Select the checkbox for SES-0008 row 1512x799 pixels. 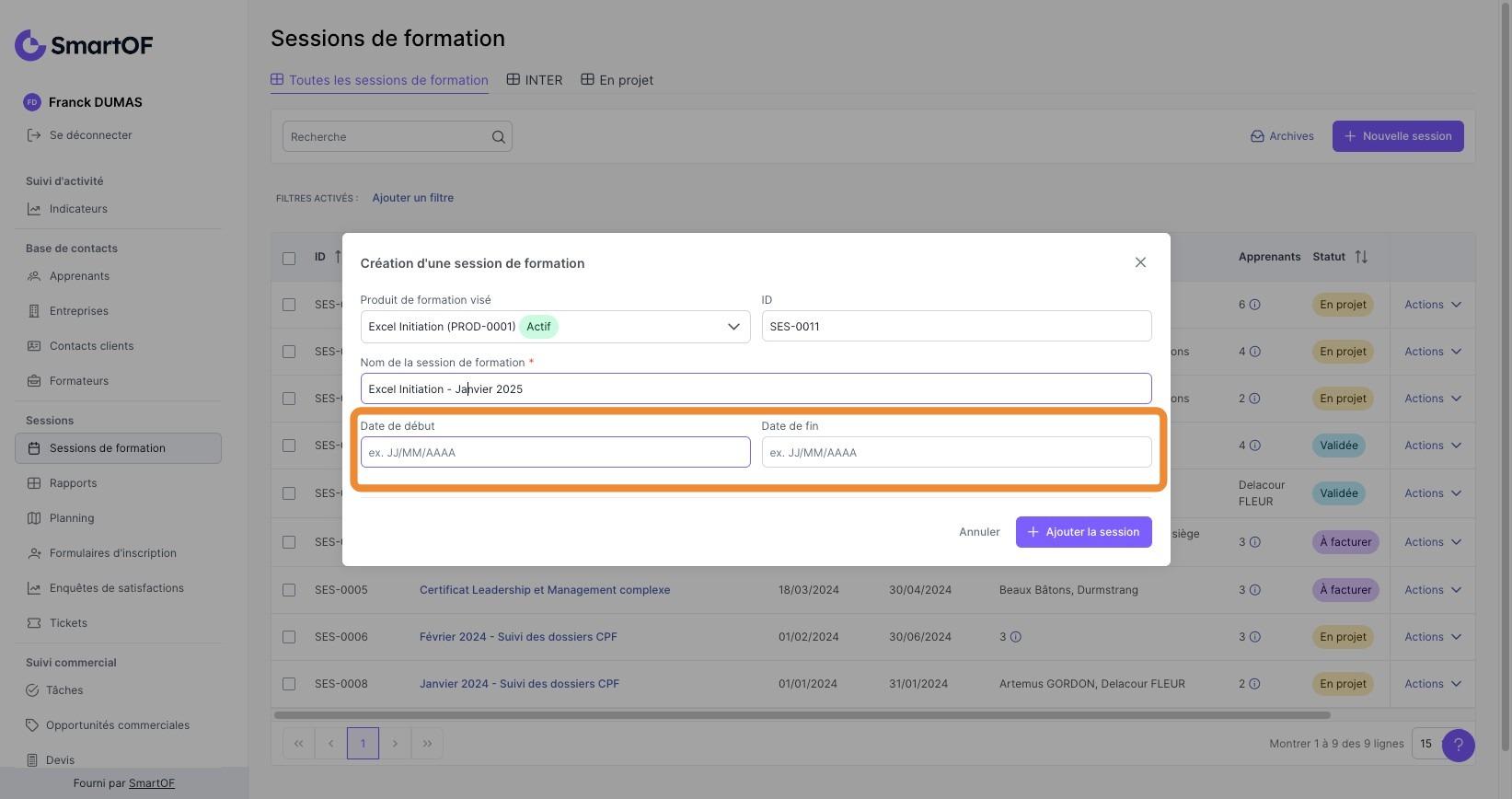click(289, 684)
